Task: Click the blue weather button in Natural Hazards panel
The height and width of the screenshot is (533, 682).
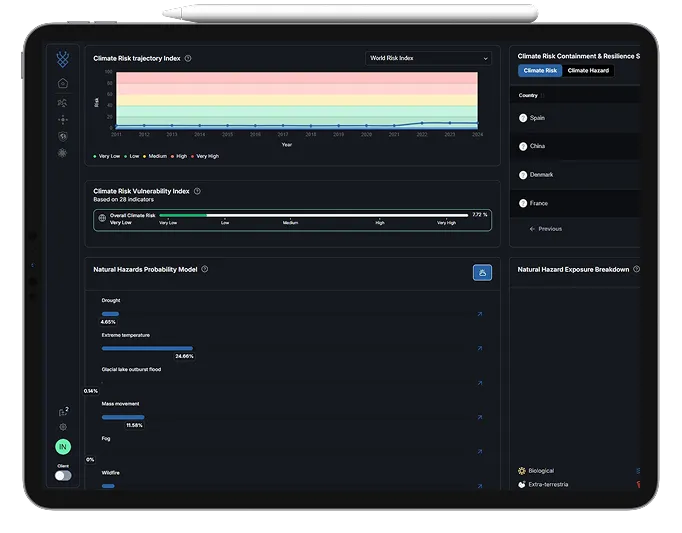Action: pyautogui.click(x=482, y=273)
